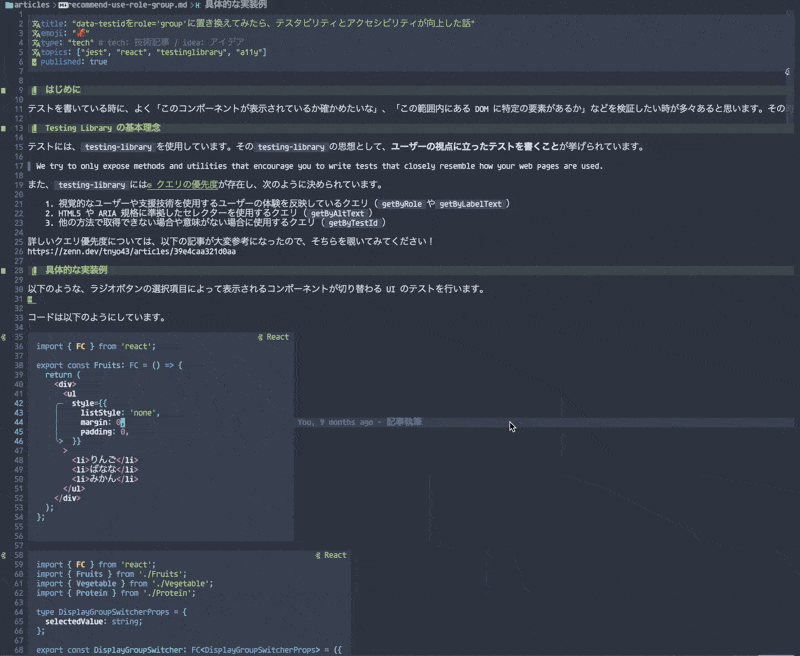The image size is (800, 656).
Task: Click the React language icon on line 58
Action: [x=318, y=555]
